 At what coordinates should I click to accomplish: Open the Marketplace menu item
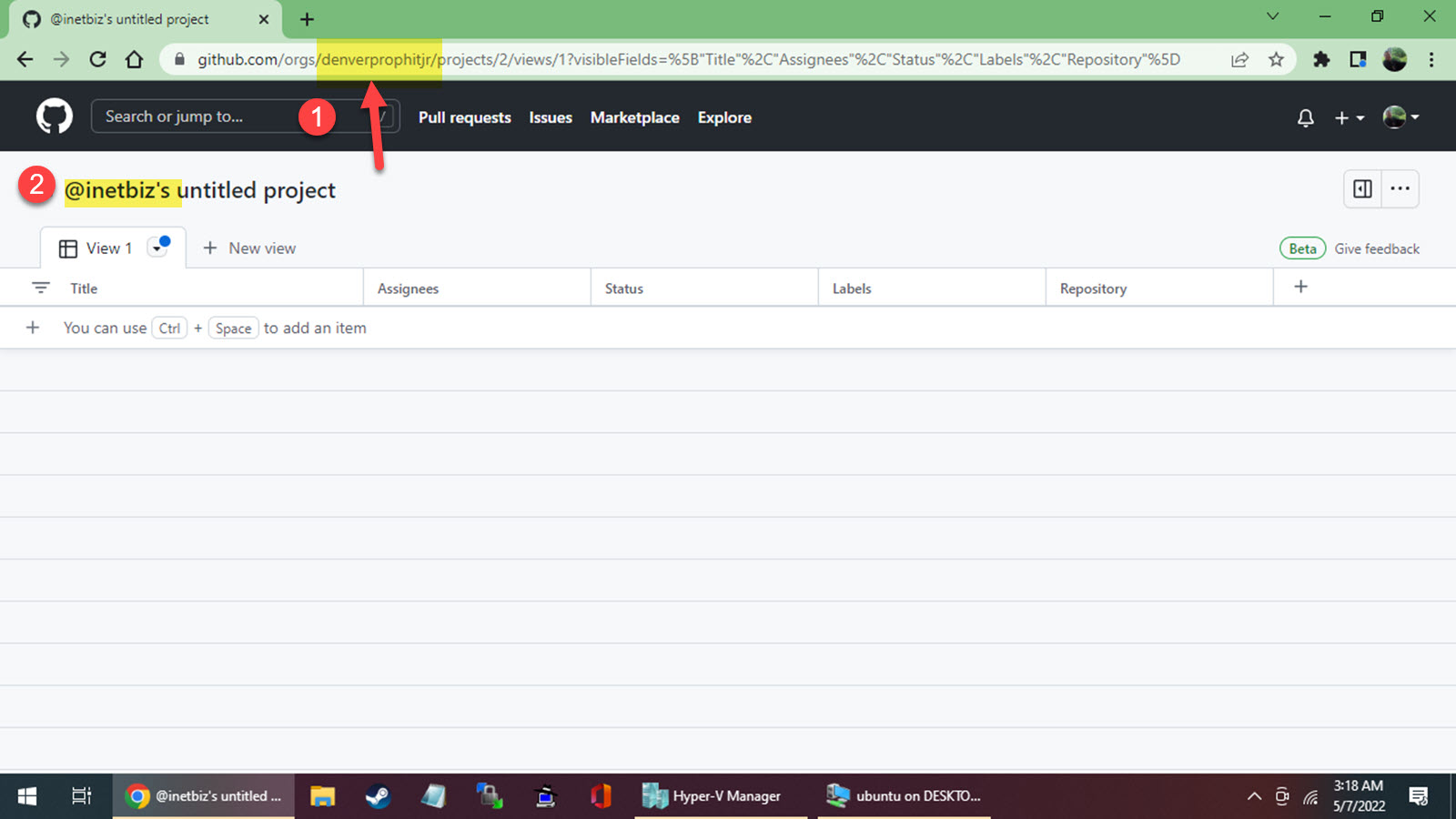(634, 117)
